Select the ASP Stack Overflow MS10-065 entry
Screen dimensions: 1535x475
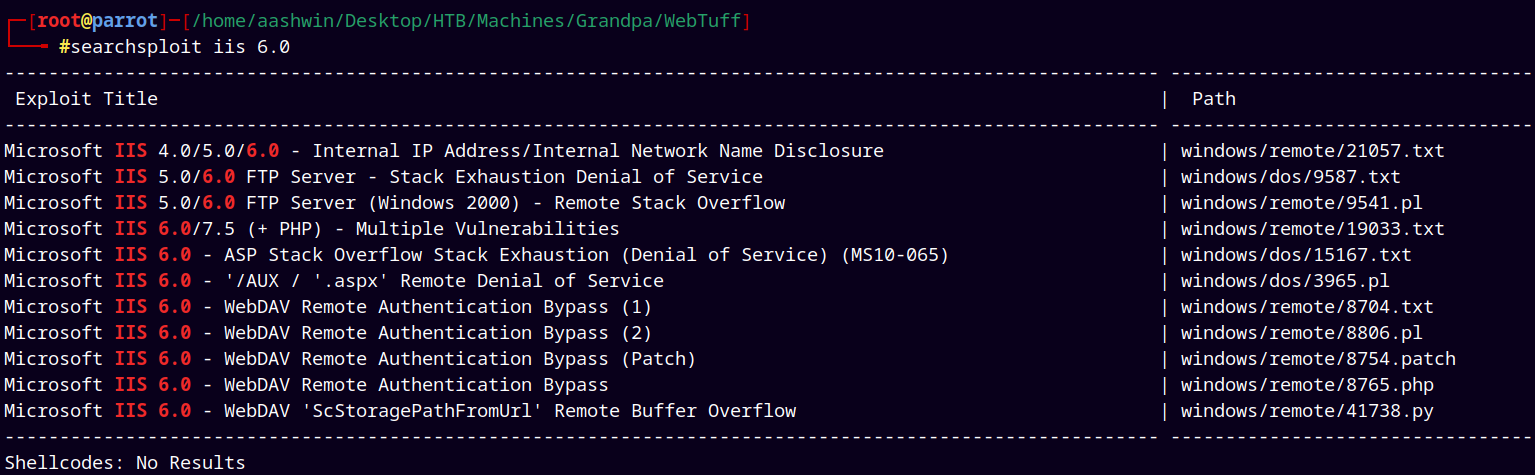click(x=477, y=255)
